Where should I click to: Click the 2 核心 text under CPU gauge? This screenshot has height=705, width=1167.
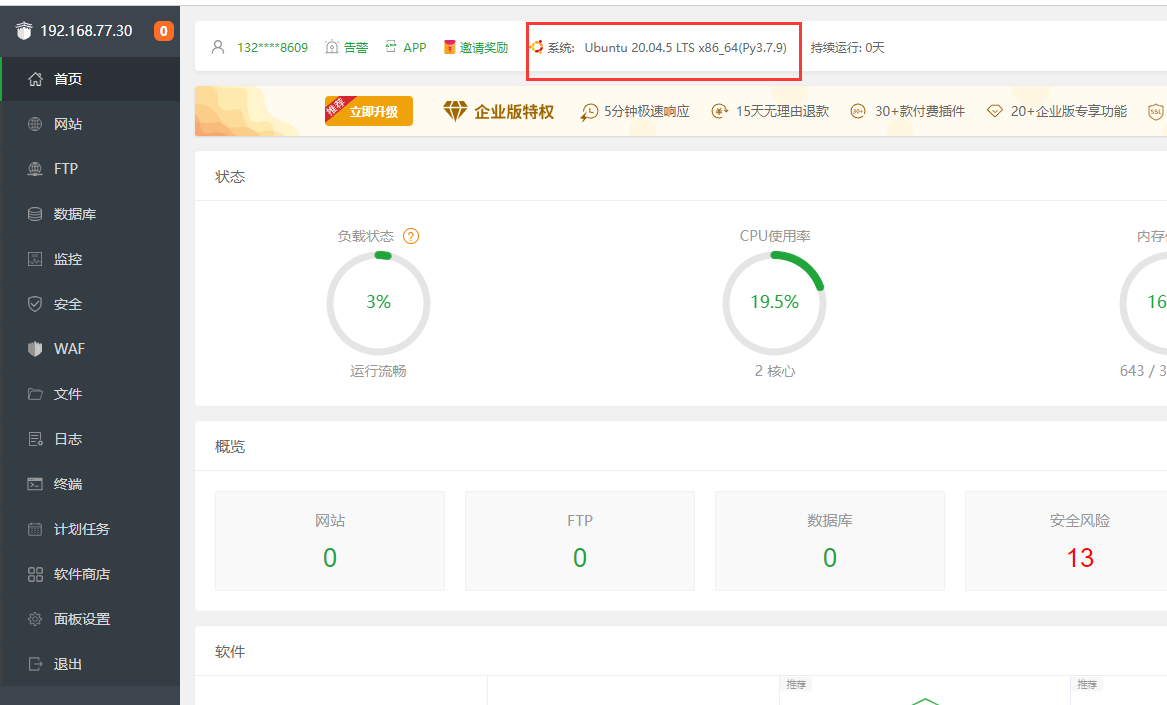(x=775, y=371)
